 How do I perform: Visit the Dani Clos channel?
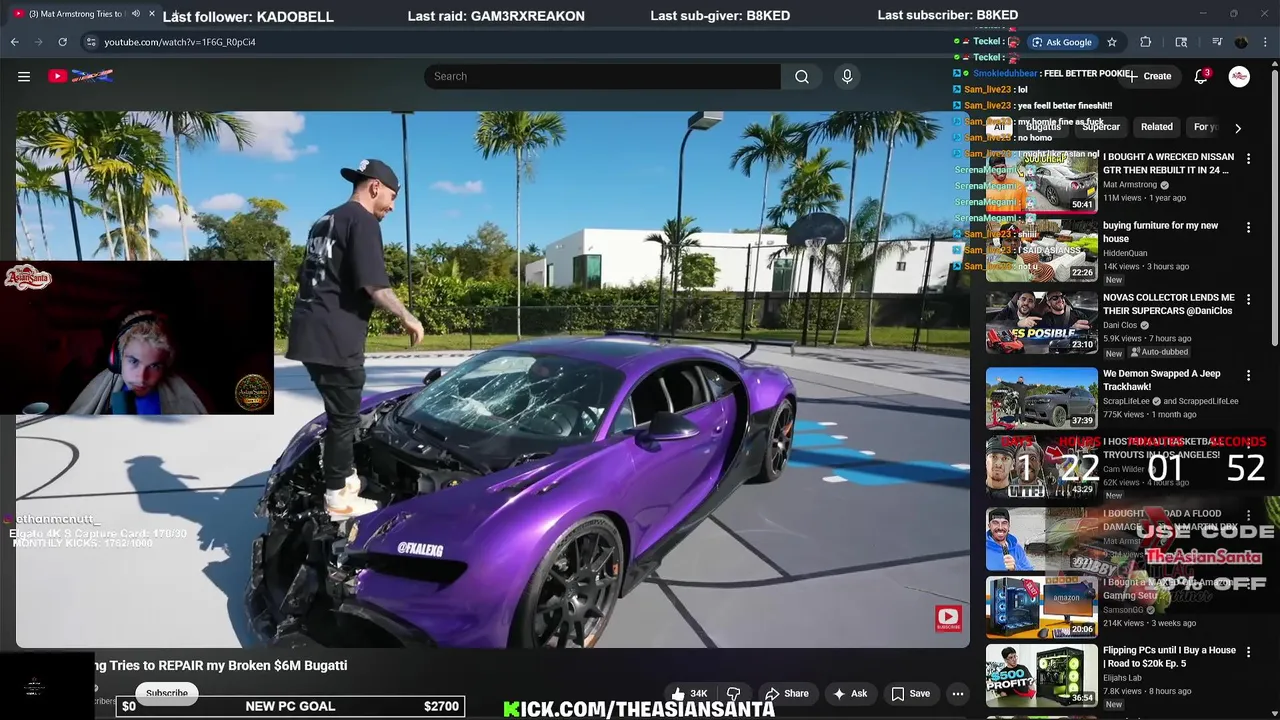(x=1121, y=325)
